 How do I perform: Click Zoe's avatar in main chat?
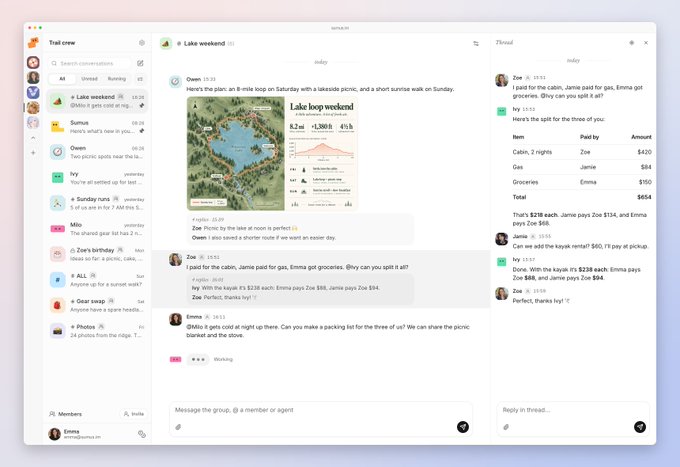[x=175, y=259]
